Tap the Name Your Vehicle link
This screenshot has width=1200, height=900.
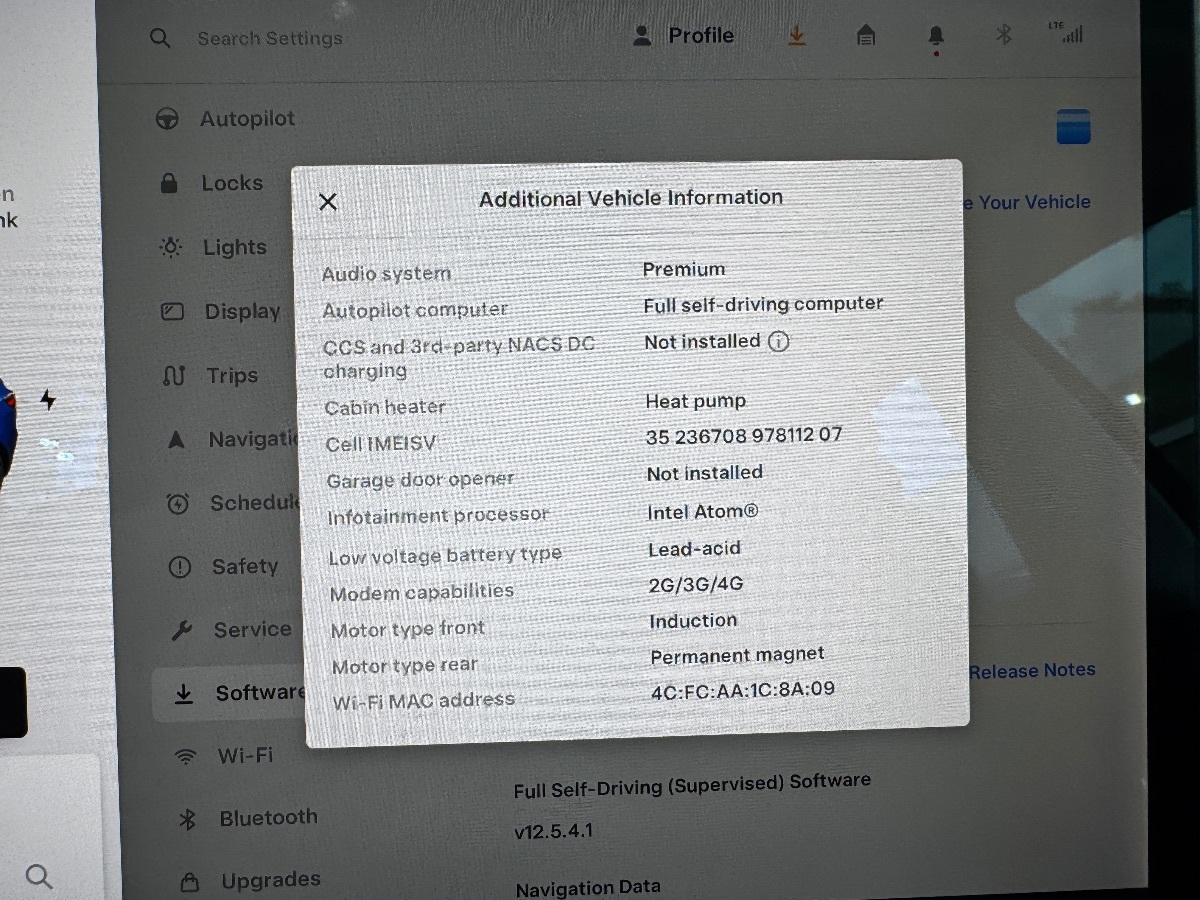coord(1026,202)
